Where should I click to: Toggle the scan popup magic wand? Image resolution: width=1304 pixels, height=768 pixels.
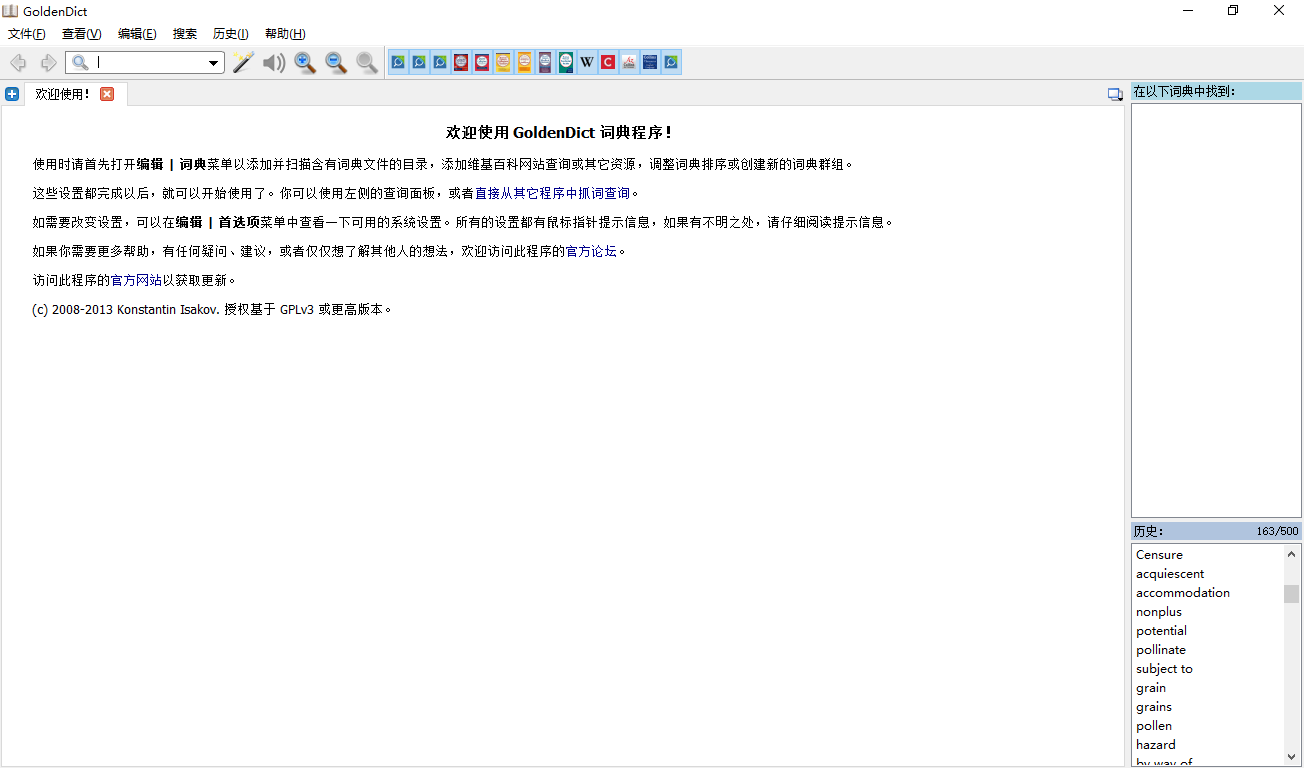coord(243,63)
